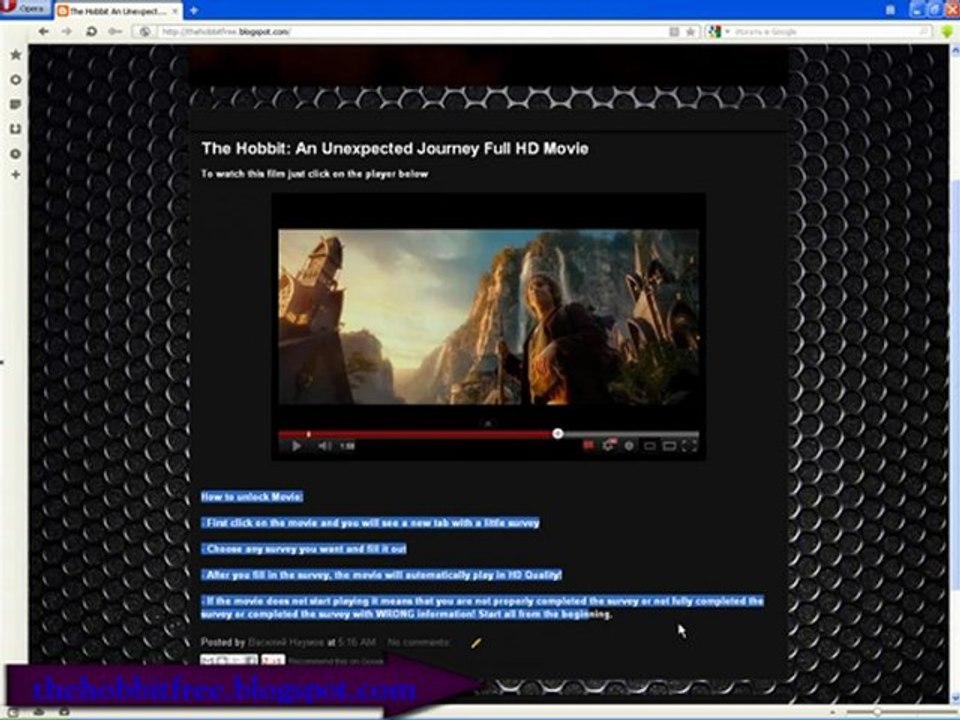Click the movie title heading link
The height and width of the screenshot is (720, 960).
pos(395,149)
